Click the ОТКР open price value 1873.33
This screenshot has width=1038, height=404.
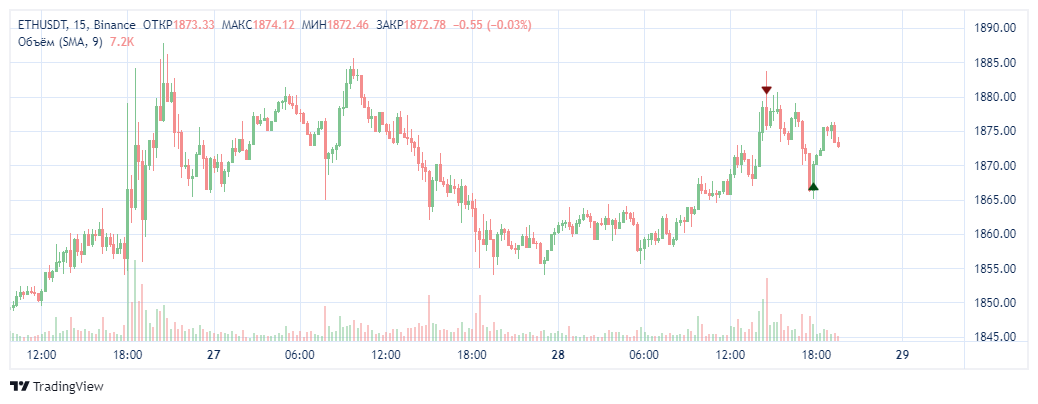[x=194, y=24]
